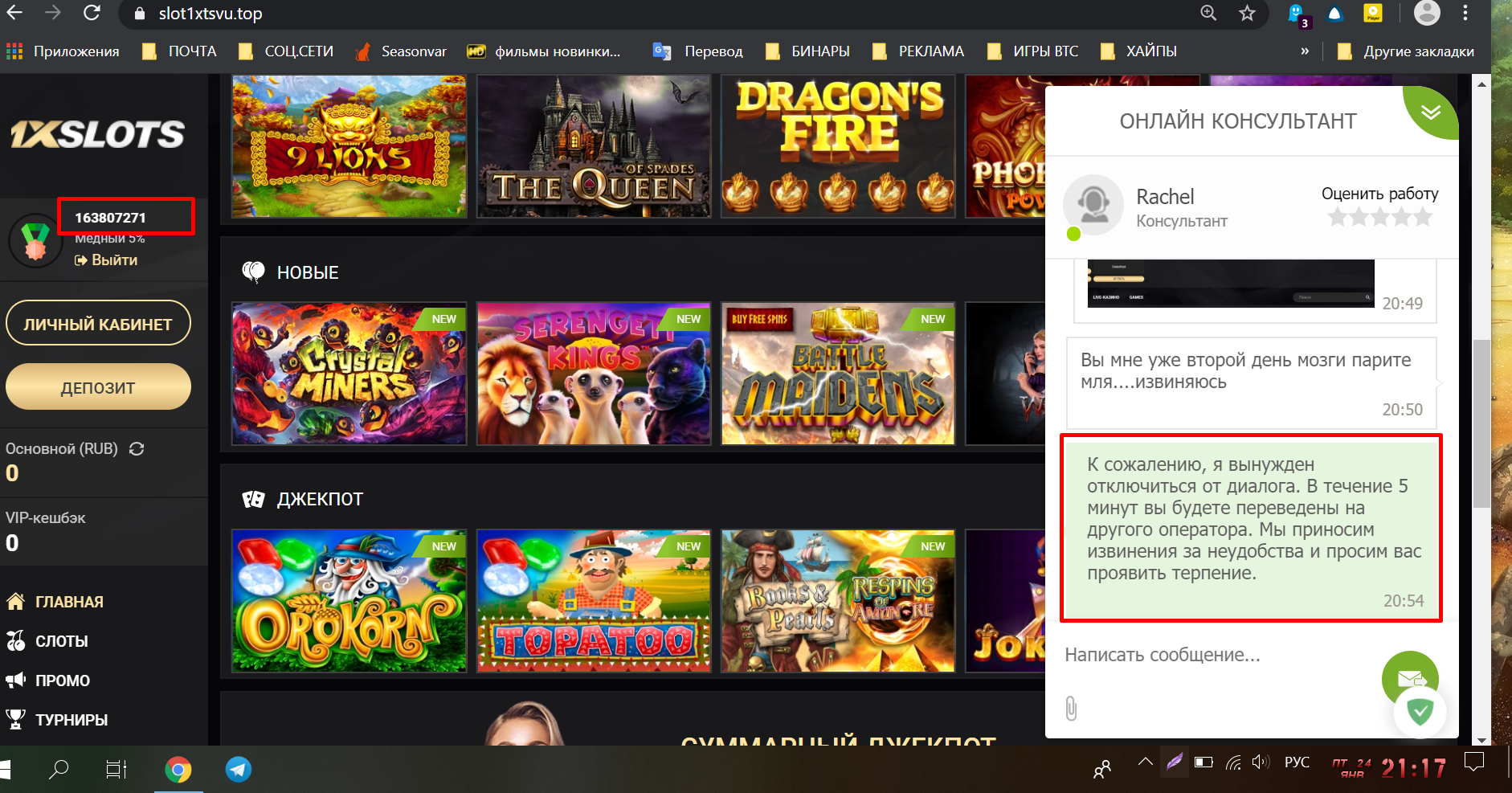Open Telegram from the taskbar

(238, 770)
